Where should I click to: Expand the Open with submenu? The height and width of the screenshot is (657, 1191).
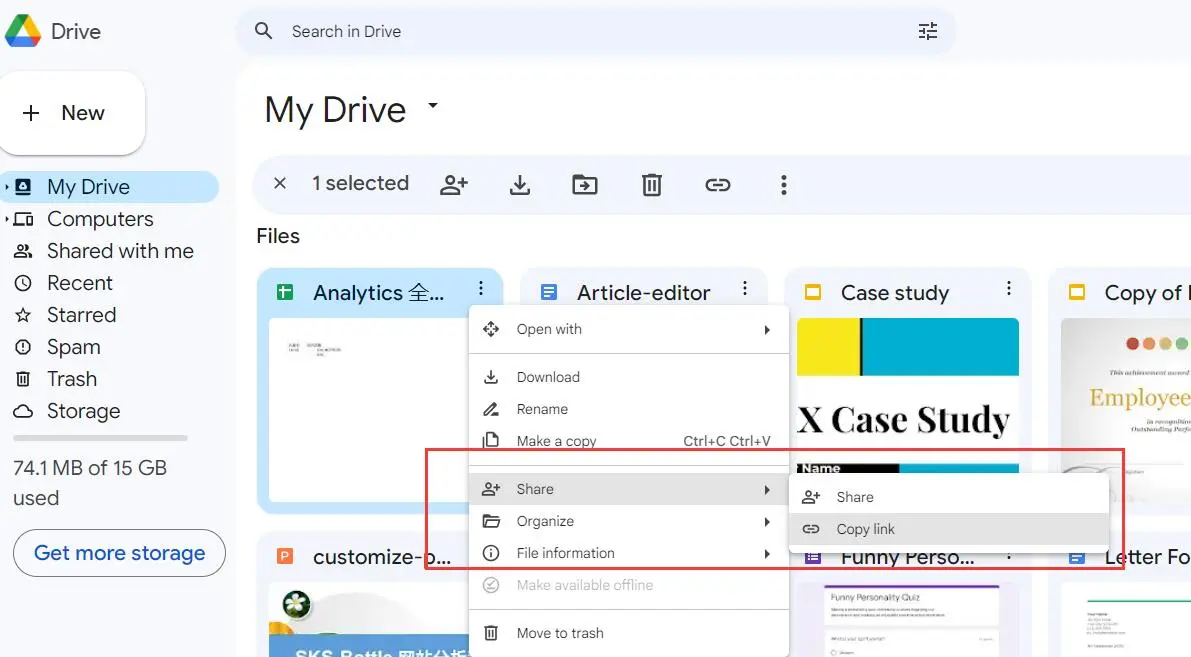tap(628, 329)
